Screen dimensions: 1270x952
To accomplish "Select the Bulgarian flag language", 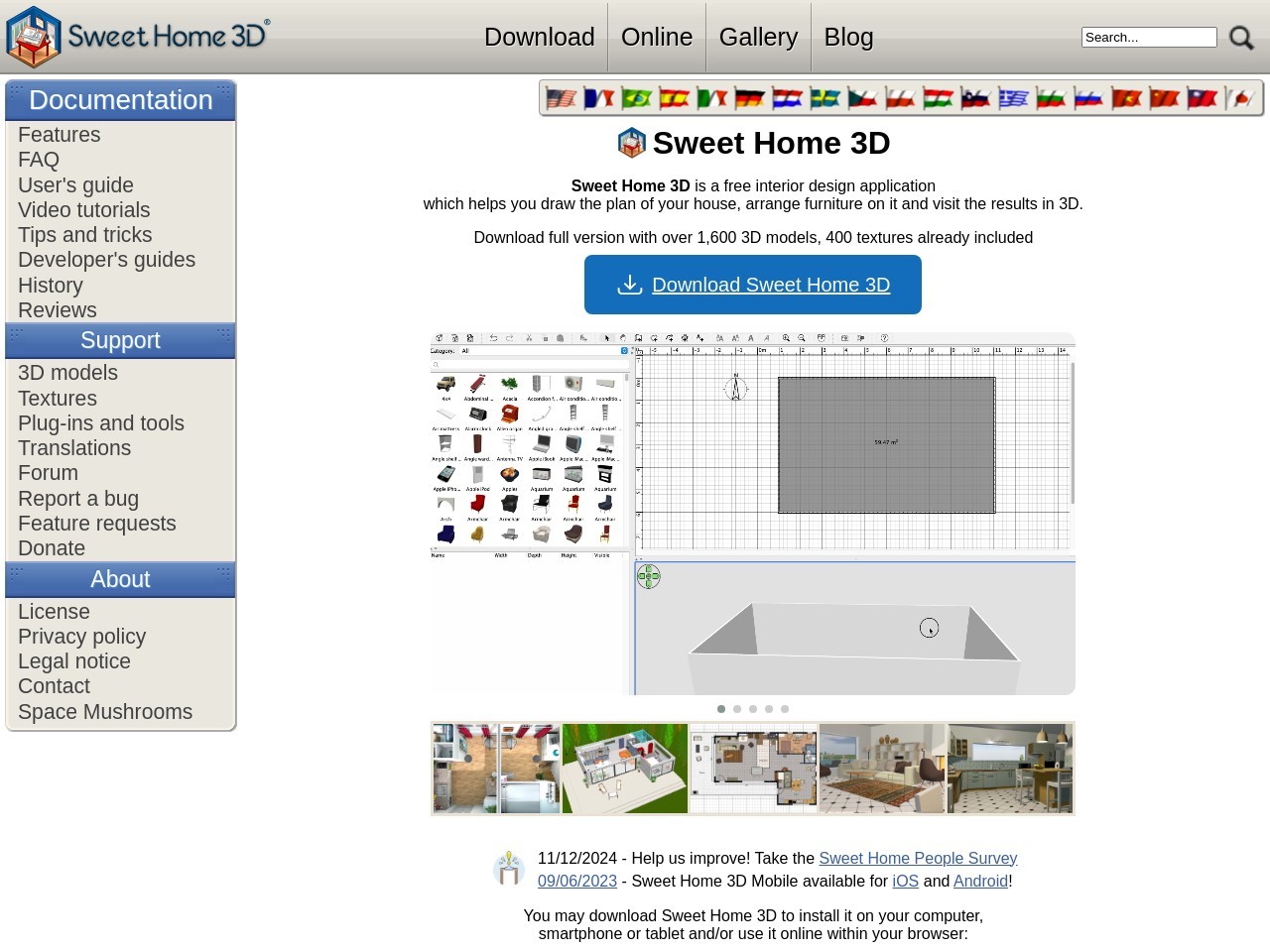I will click(x=1052, y=98).
